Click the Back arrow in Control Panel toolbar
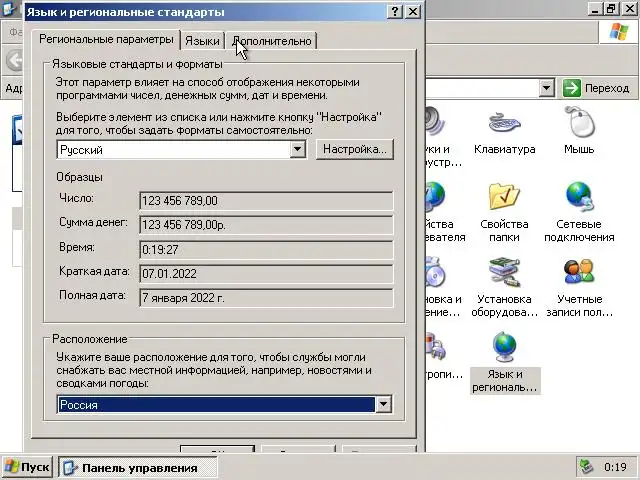Screen dimensions: 640x480 point(15,60)
